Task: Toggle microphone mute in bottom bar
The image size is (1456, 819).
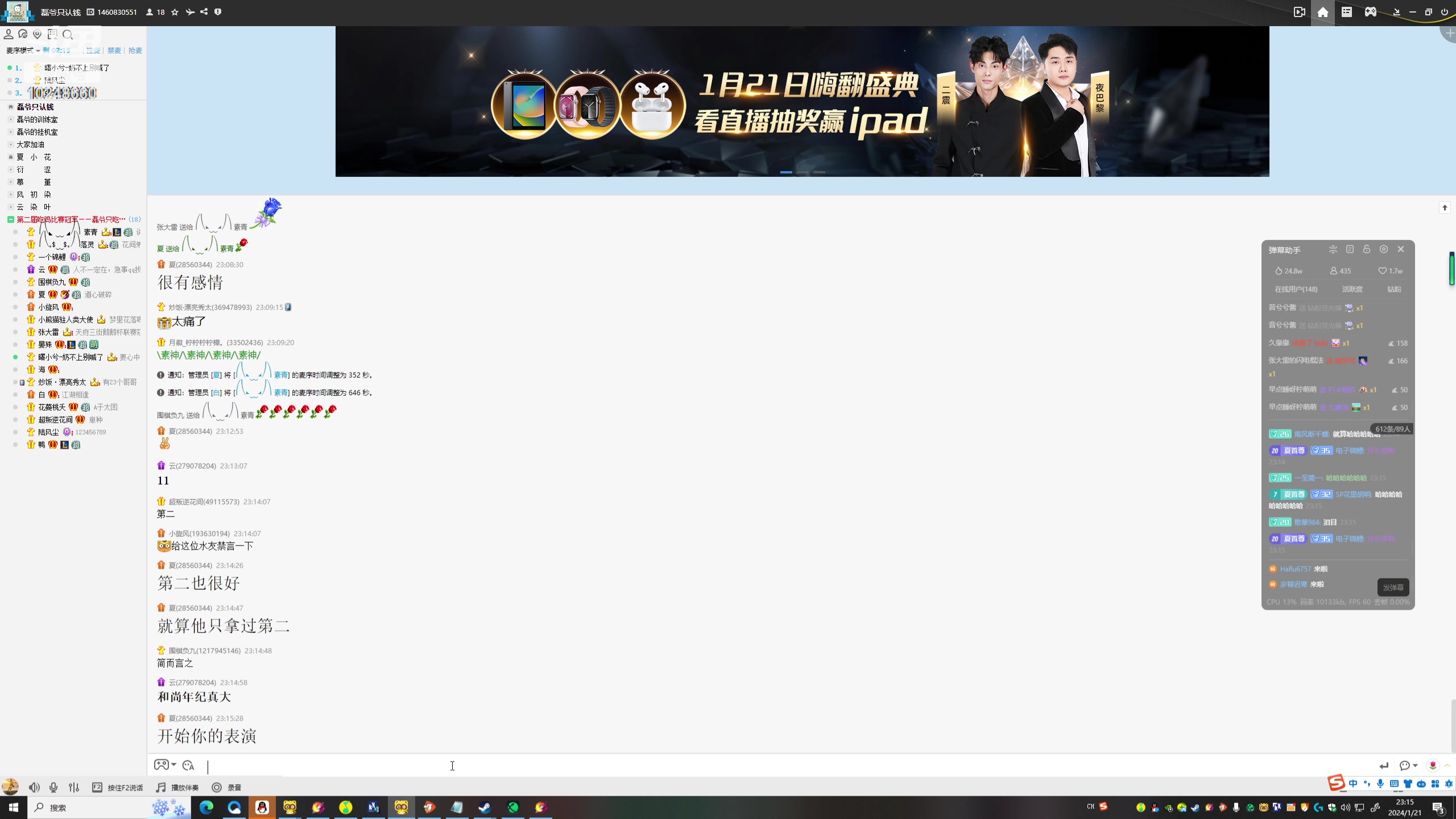Action: tap(53, 787)
